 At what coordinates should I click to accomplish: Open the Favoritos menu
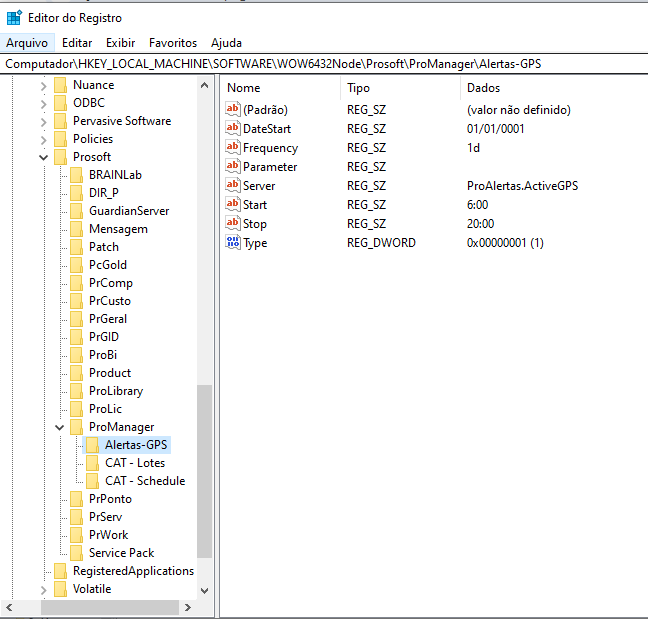pyautogui.click(x=173, y=43)
